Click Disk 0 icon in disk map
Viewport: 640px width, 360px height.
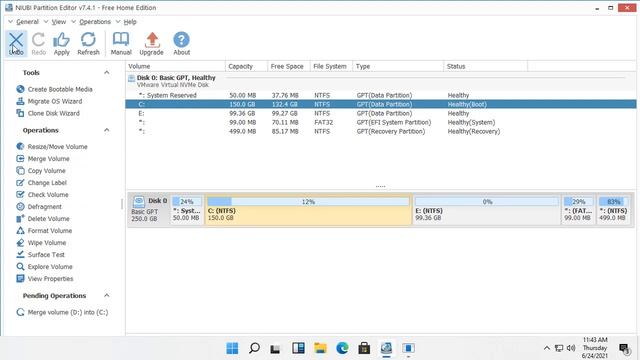pyautogui.click(x=139, y=201)
